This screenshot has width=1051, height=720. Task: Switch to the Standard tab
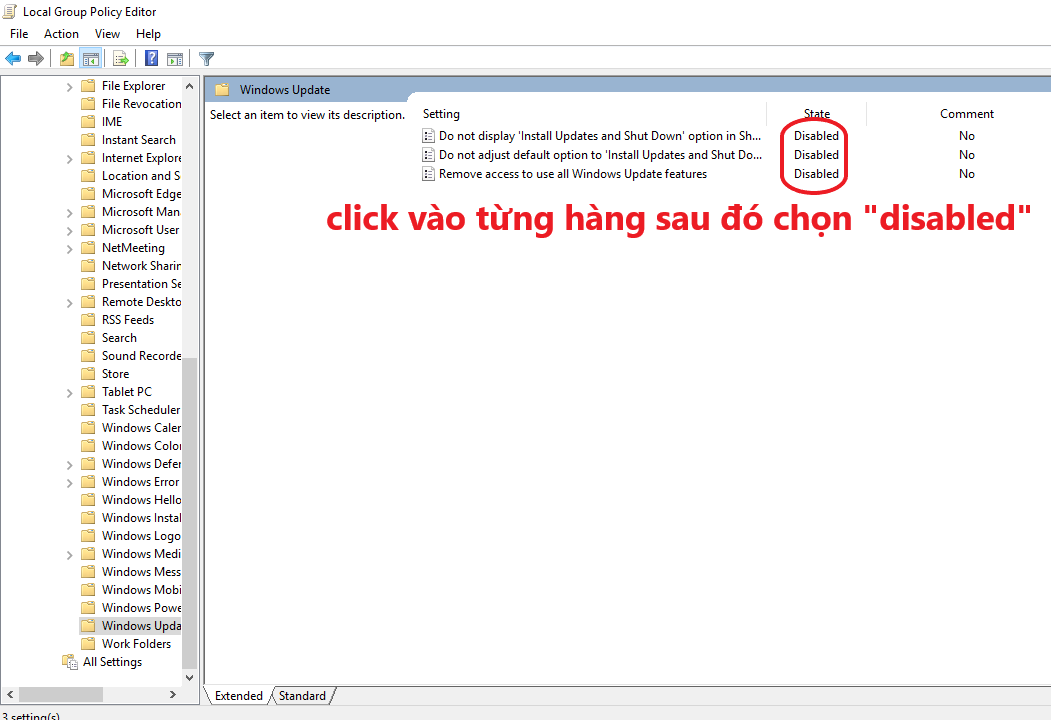coord(302,695)
